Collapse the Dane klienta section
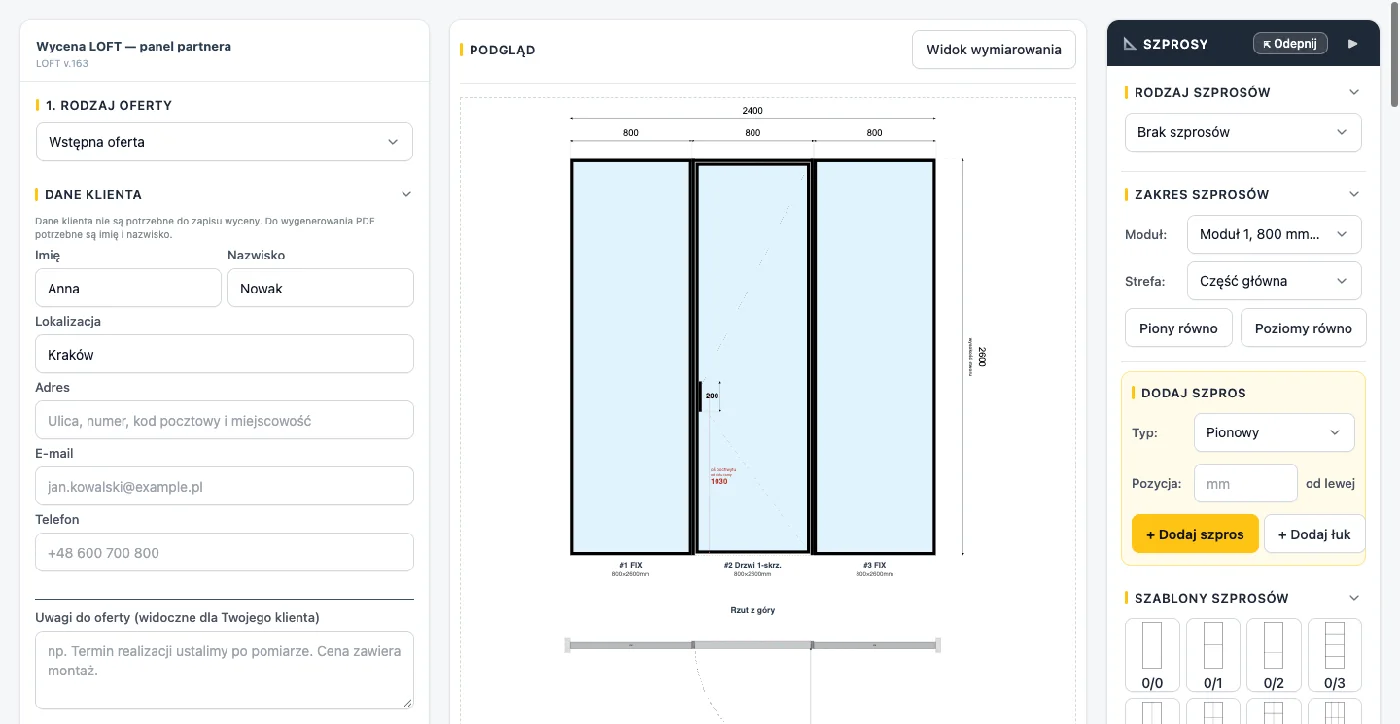The image size is (1400, 724). [x=406, y=194]
